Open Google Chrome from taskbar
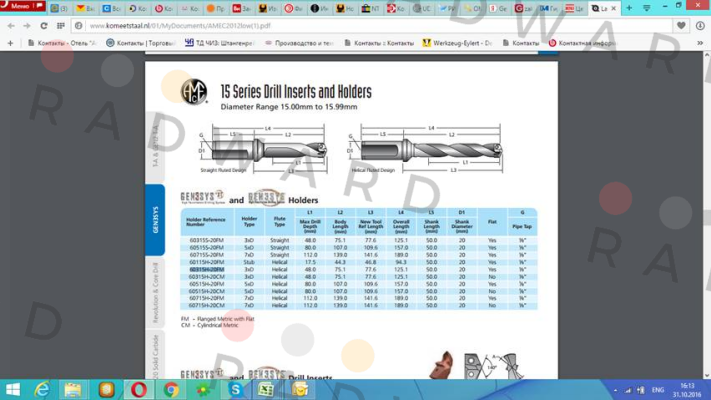The width and height of the screenshot is (711, 400). 171,390
